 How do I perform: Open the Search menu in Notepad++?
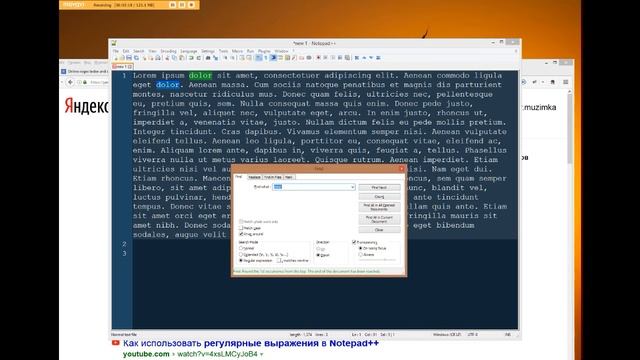click(x=139, y=51)
